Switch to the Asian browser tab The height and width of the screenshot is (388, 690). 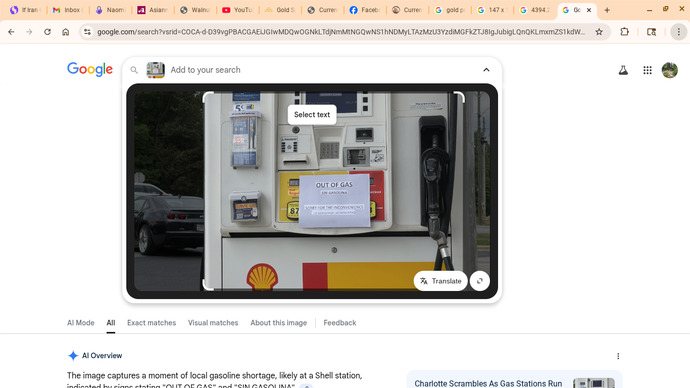(152, 10)
